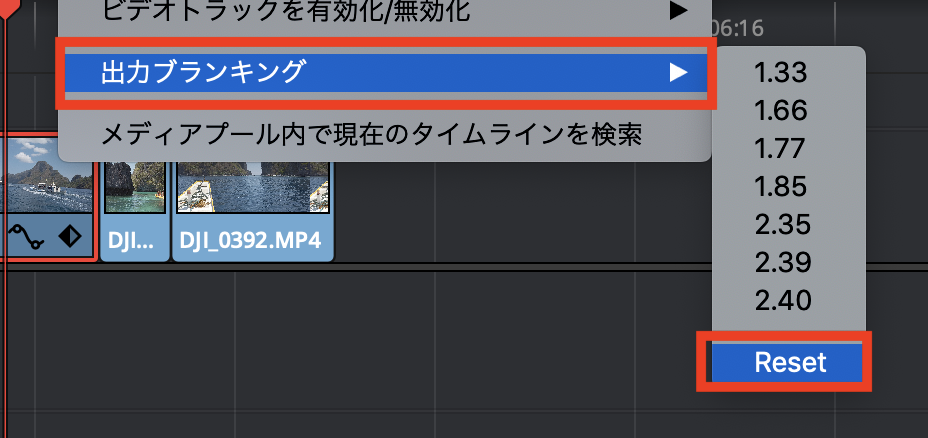Screen dimensions: 928x438
Task: Expand the 出力ブランキング submenu arrow
Action: pyautogui.click(x=678, y=73)
